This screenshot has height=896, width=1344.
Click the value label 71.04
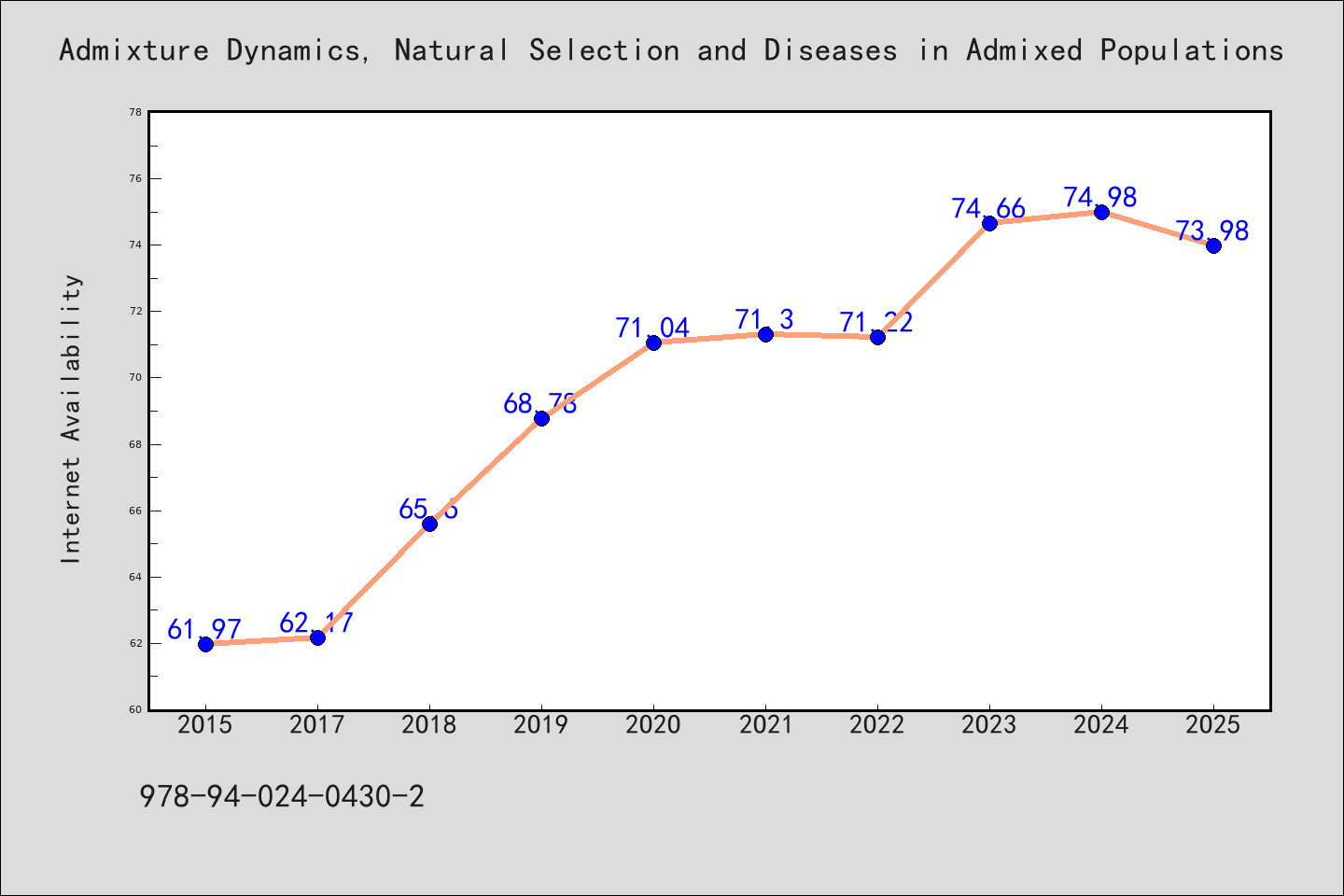point(652,329)
